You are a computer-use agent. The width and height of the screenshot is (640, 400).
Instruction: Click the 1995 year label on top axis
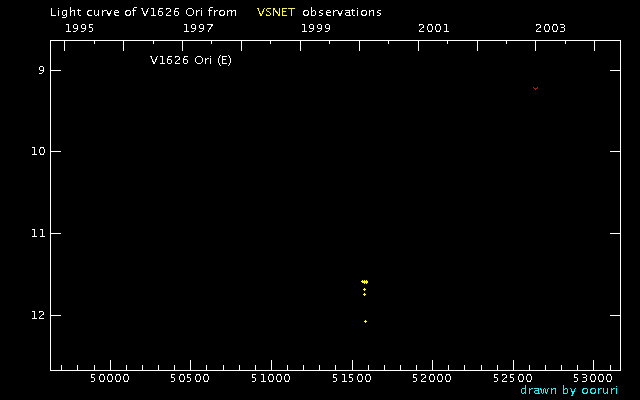pyautogui.click(x=80, y=28)
